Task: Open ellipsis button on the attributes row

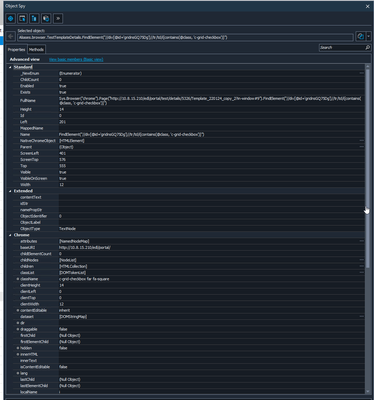Action: [361, 241]
